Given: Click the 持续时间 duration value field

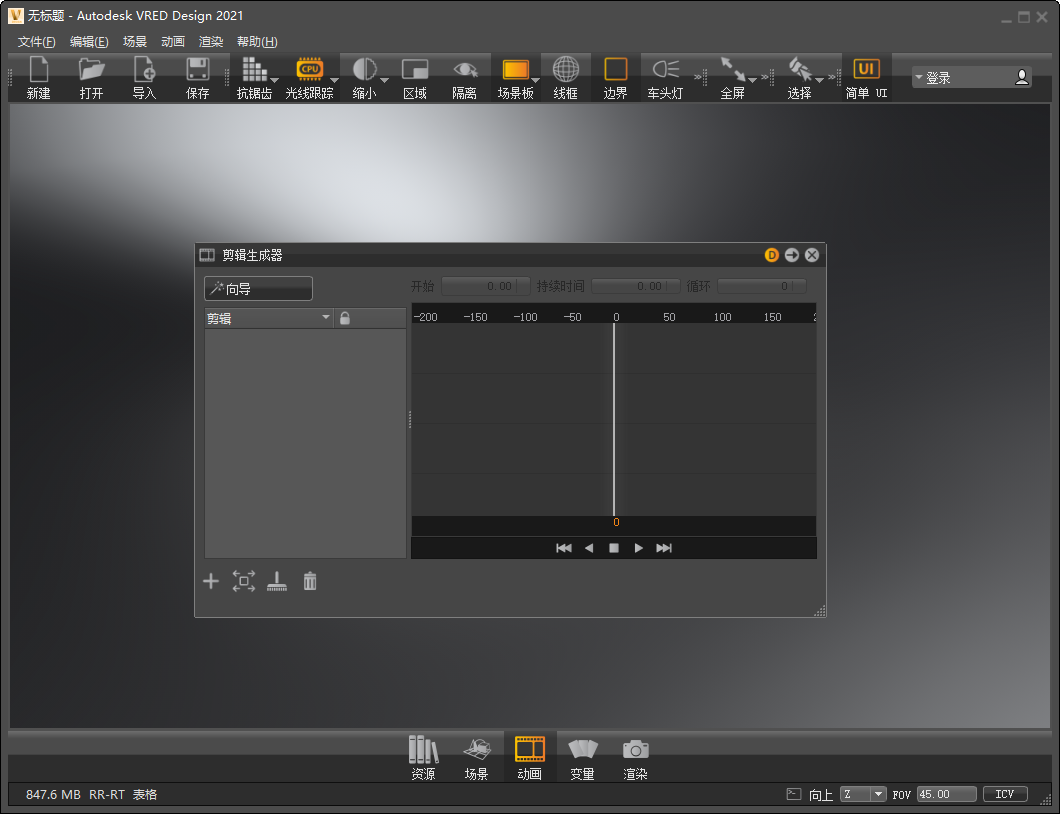Looking at the screenshot, I should (x=635, y=286).
